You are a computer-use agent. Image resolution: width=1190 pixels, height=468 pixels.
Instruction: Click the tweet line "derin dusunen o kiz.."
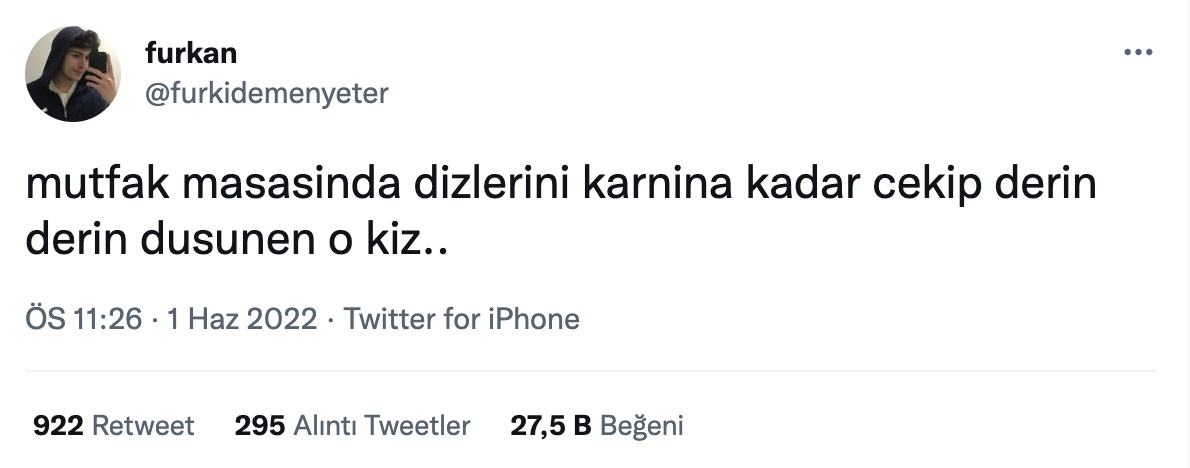click(x=236, y=240)
